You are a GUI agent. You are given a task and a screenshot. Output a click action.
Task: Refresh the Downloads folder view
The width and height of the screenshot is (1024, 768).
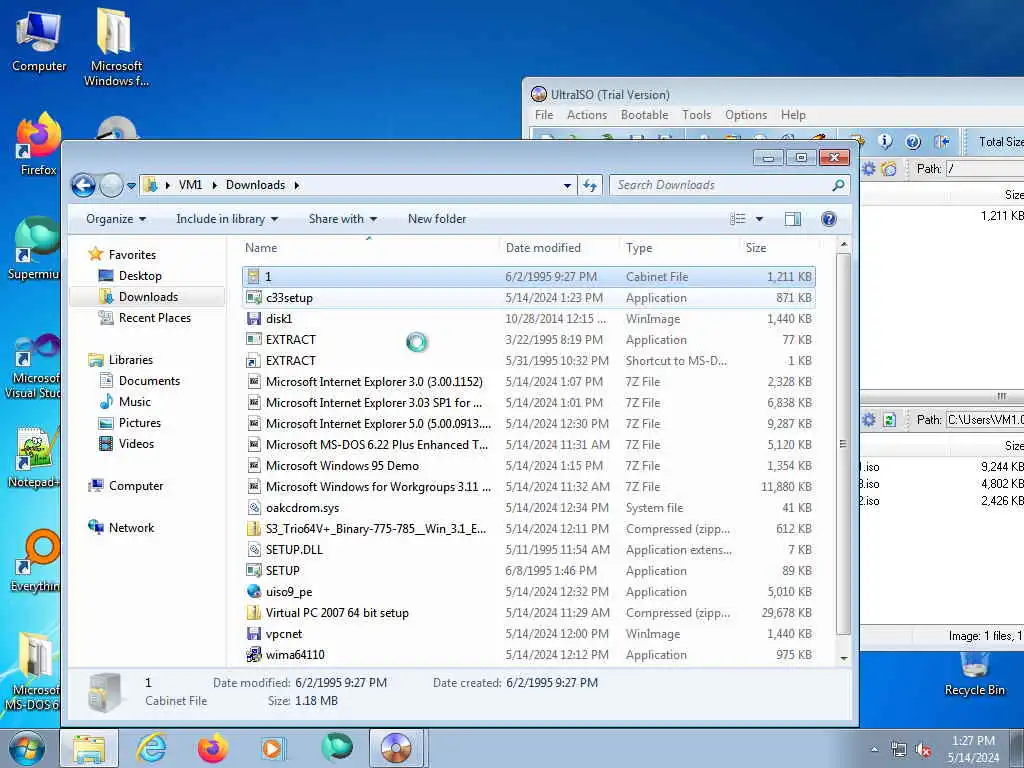[x=590, y=185]
